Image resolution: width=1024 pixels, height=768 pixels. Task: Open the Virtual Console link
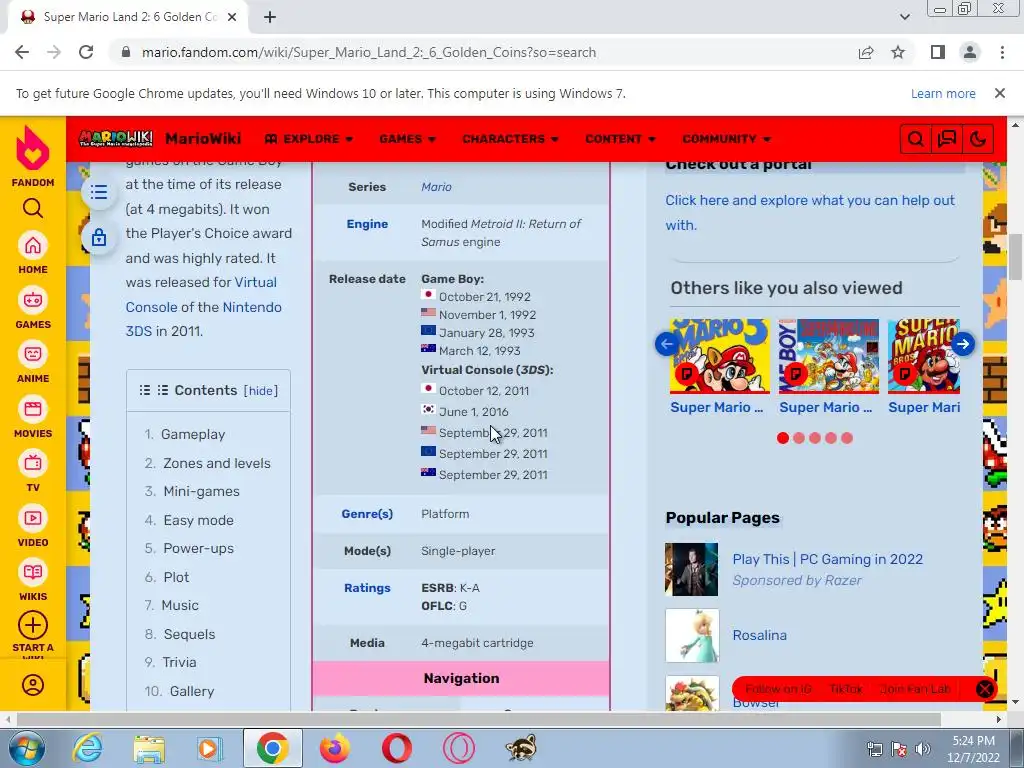(x=204, y=295)
